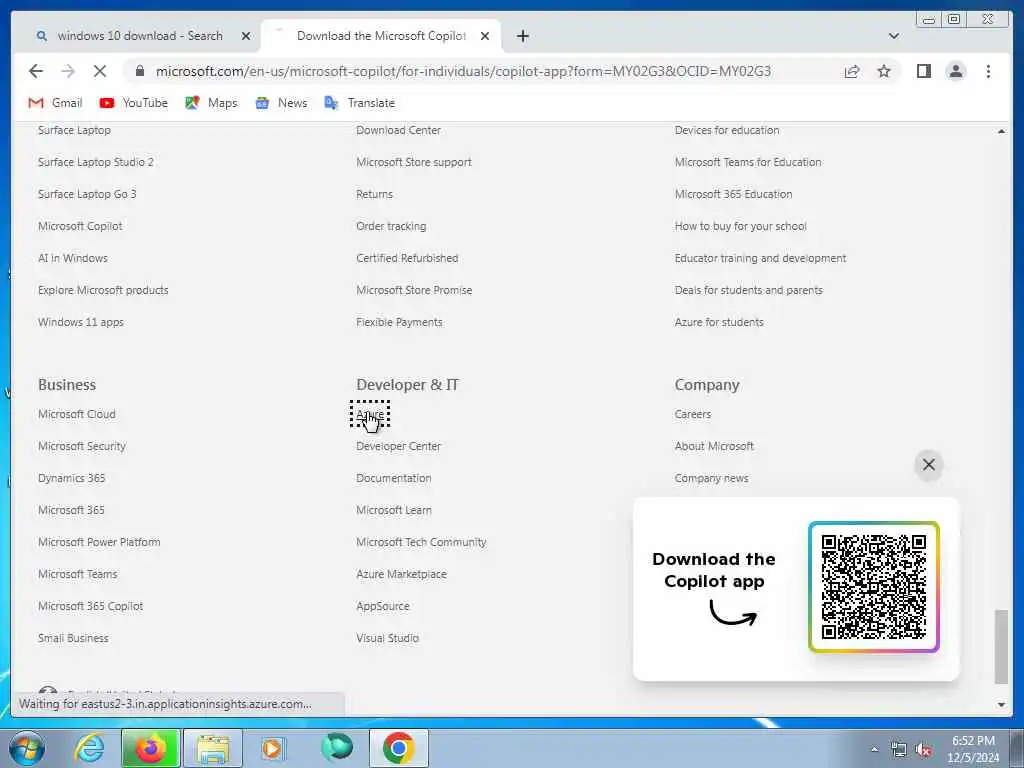Share this page via the share icon

(x=852, y=71)
